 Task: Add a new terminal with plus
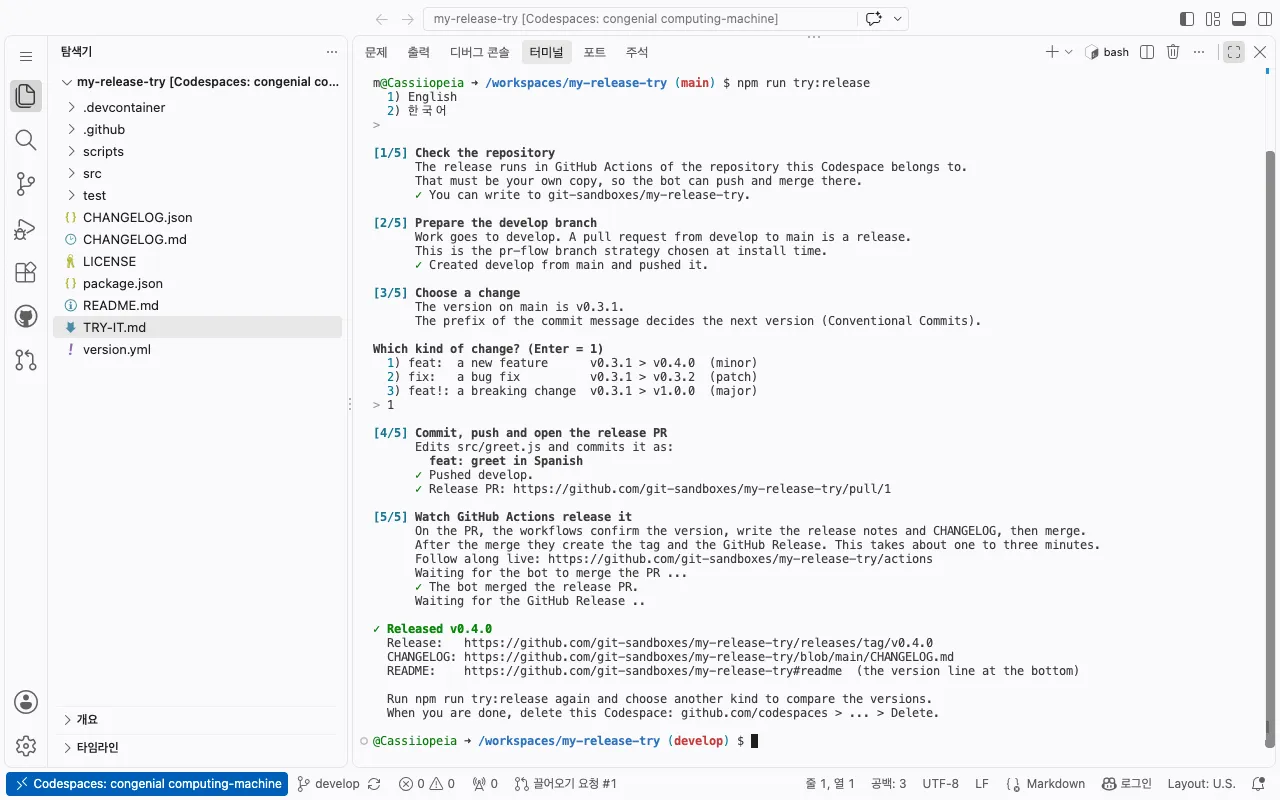1051,52
